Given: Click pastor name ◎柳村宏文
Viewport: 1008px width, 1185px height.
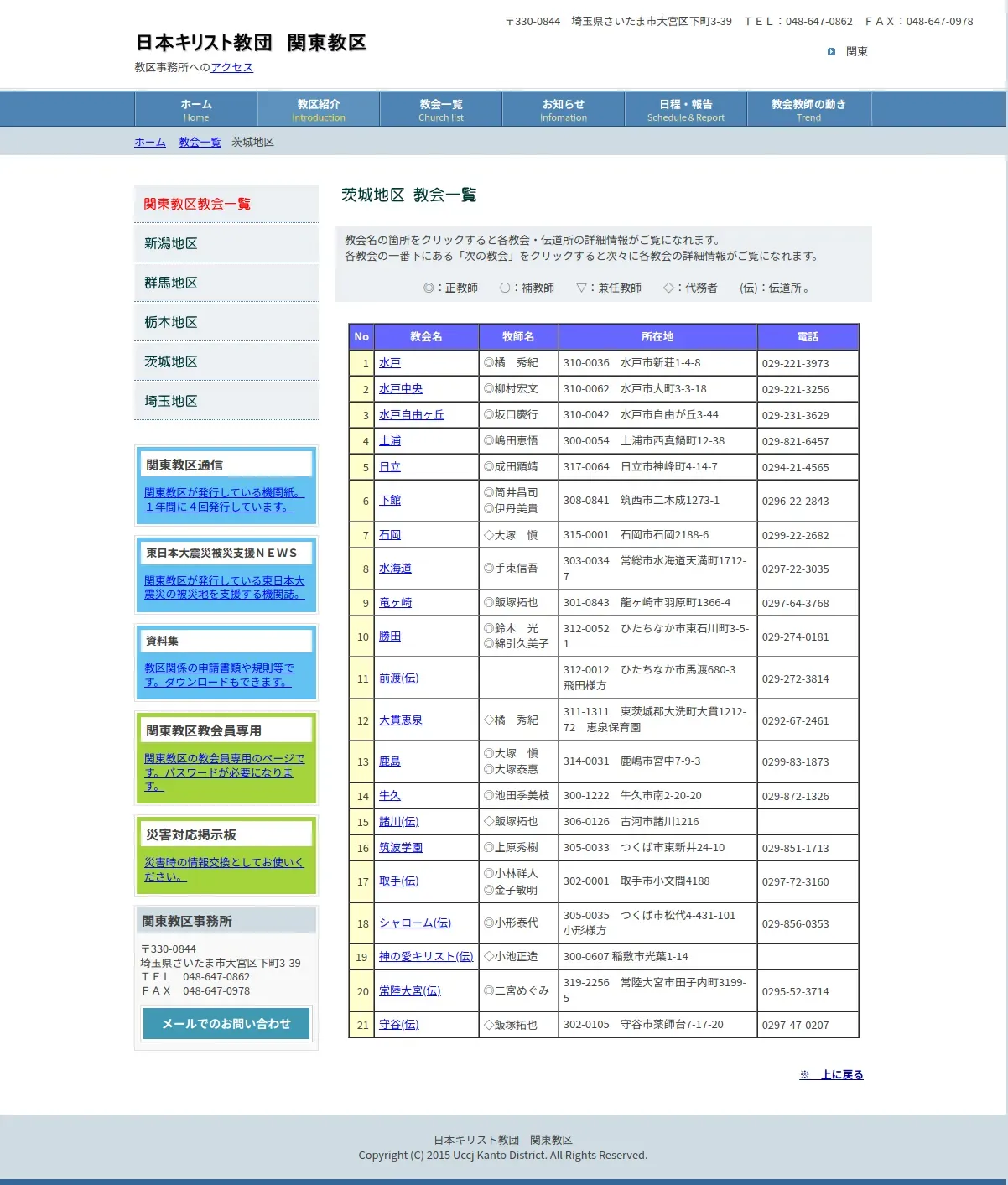Looking at the screenshot, I should (511, 389).
